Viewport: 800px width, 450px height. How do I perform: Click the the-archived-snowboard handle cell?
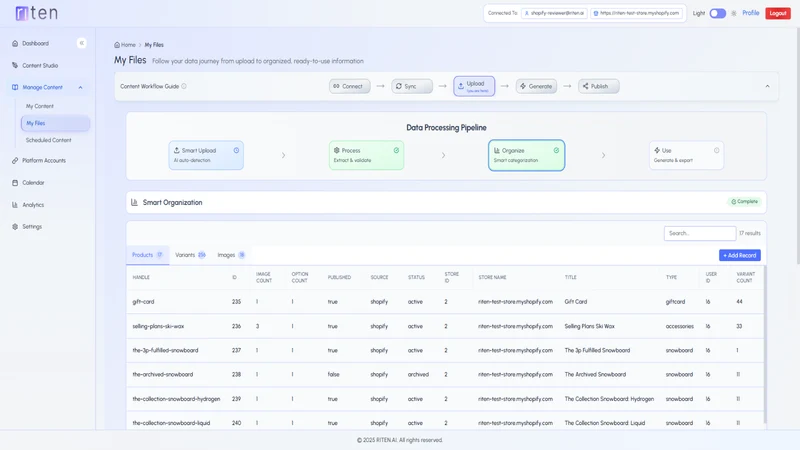click(x=163, y=374)
